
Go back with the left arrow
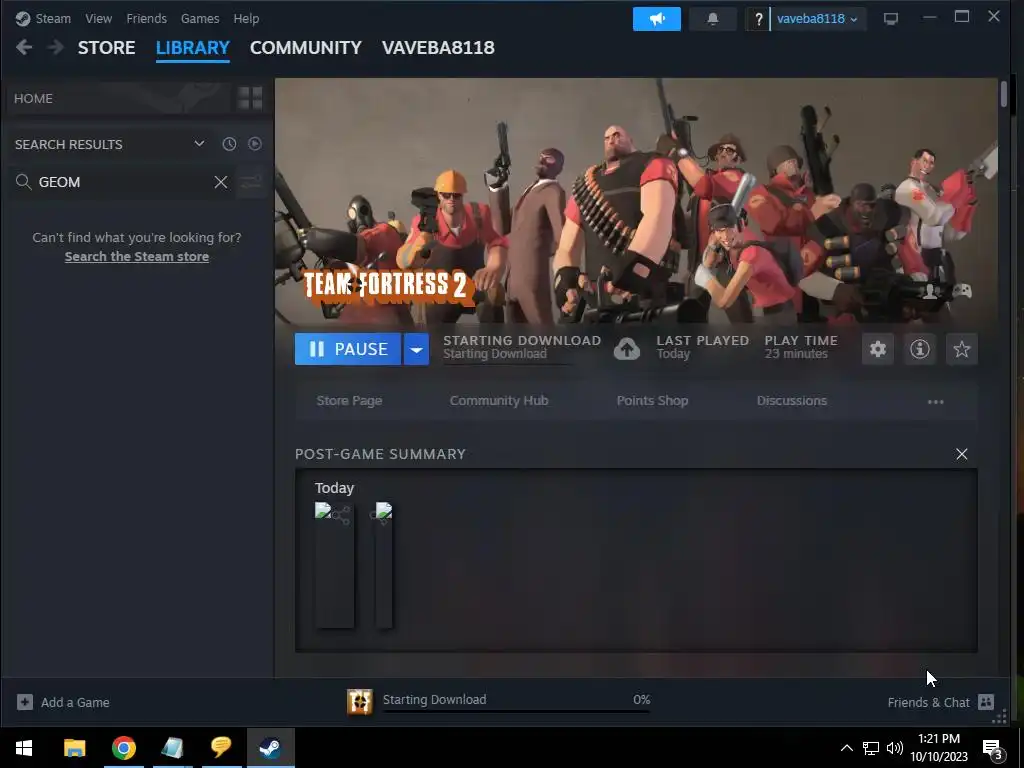[x=24, y=47]
